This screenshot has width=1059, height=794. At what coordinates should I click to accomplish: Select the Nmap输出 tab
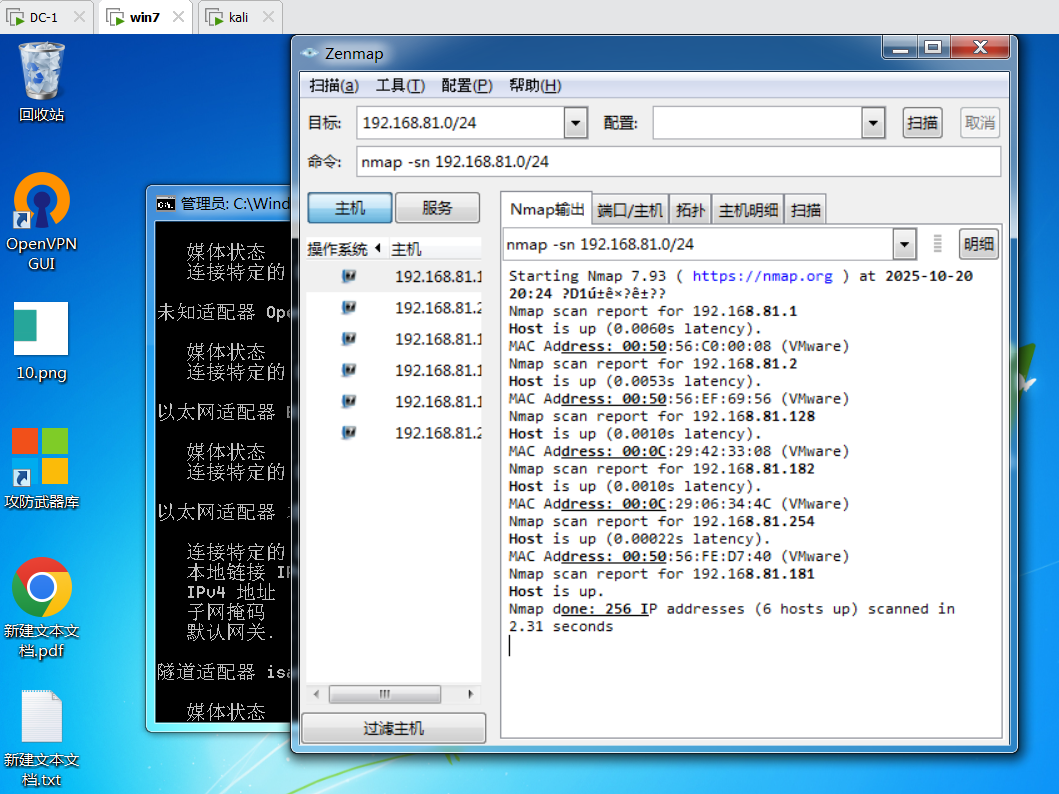click(x=547, y=209)
